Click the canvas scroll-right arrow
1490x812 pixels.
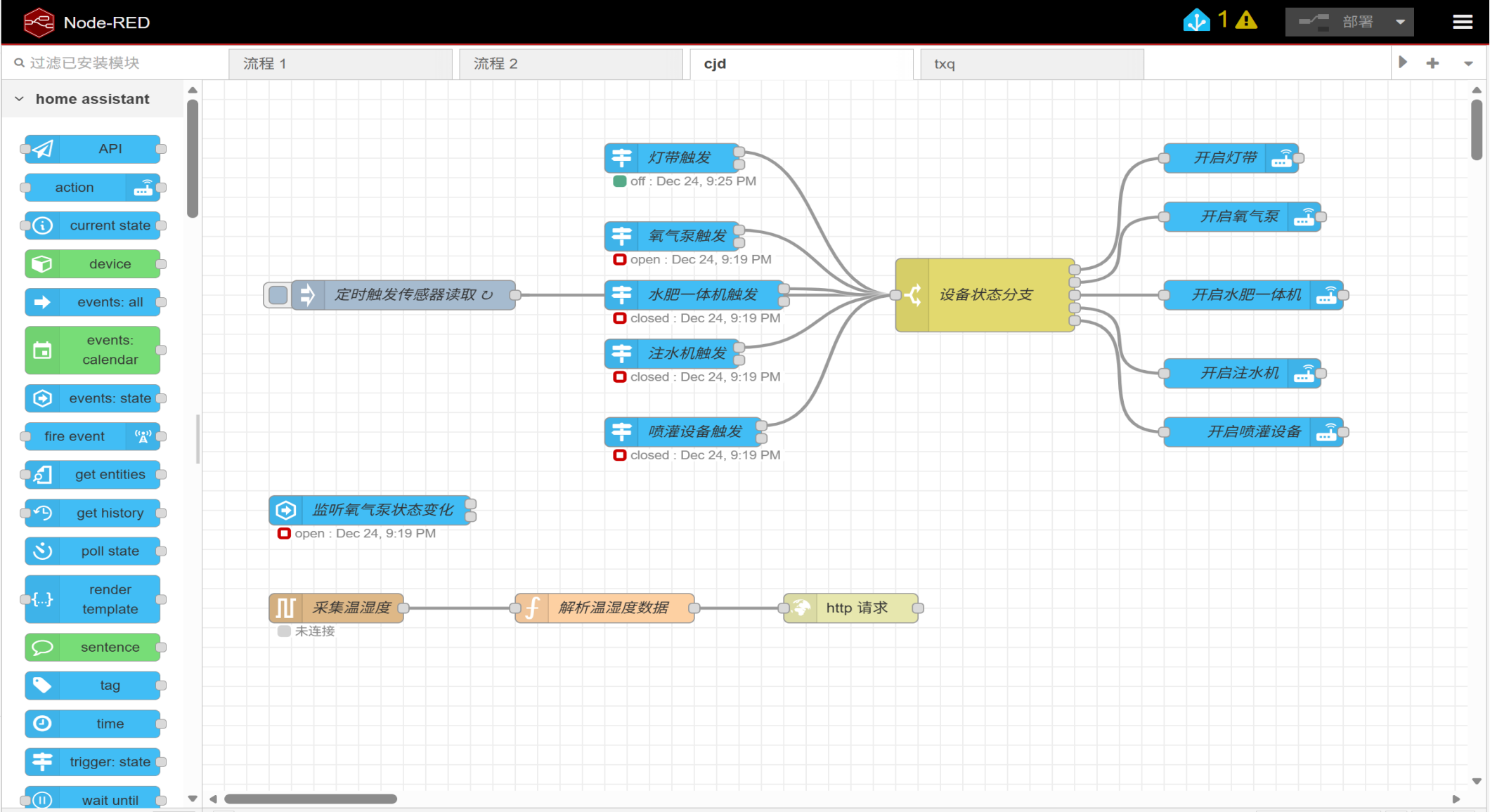tap(1456, 799)
